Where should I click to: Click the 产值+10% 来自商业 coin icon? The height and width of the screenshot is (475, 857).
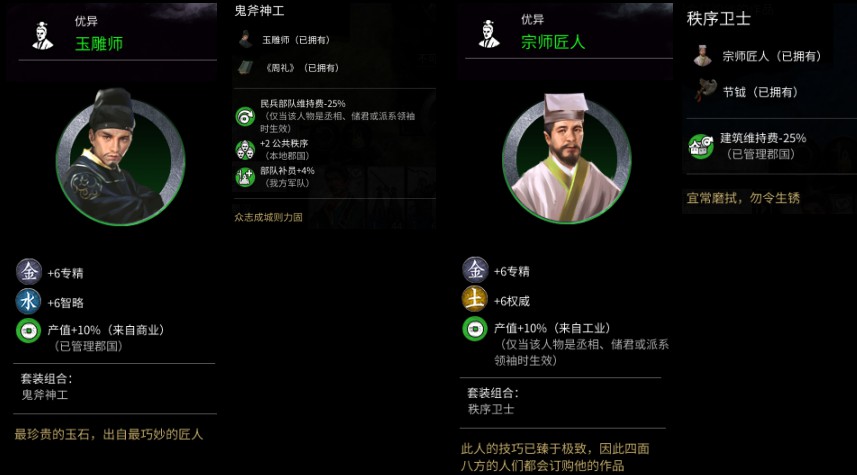coord(28,330)
